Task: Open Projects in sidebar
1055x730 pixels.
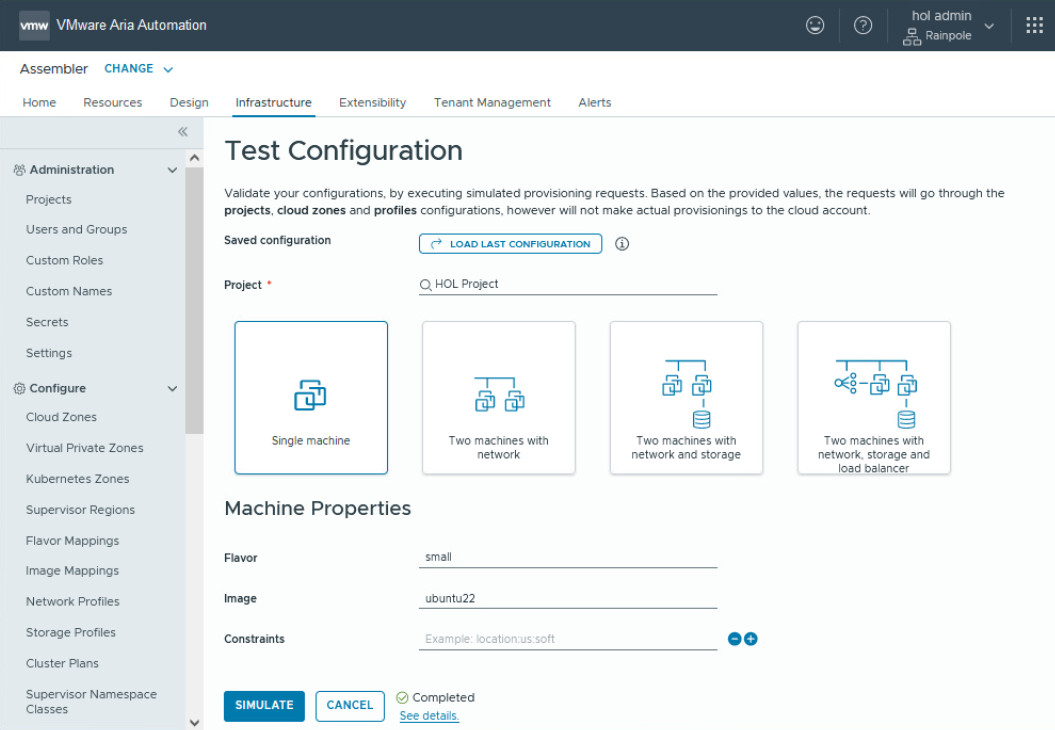Action: [48, 200]
